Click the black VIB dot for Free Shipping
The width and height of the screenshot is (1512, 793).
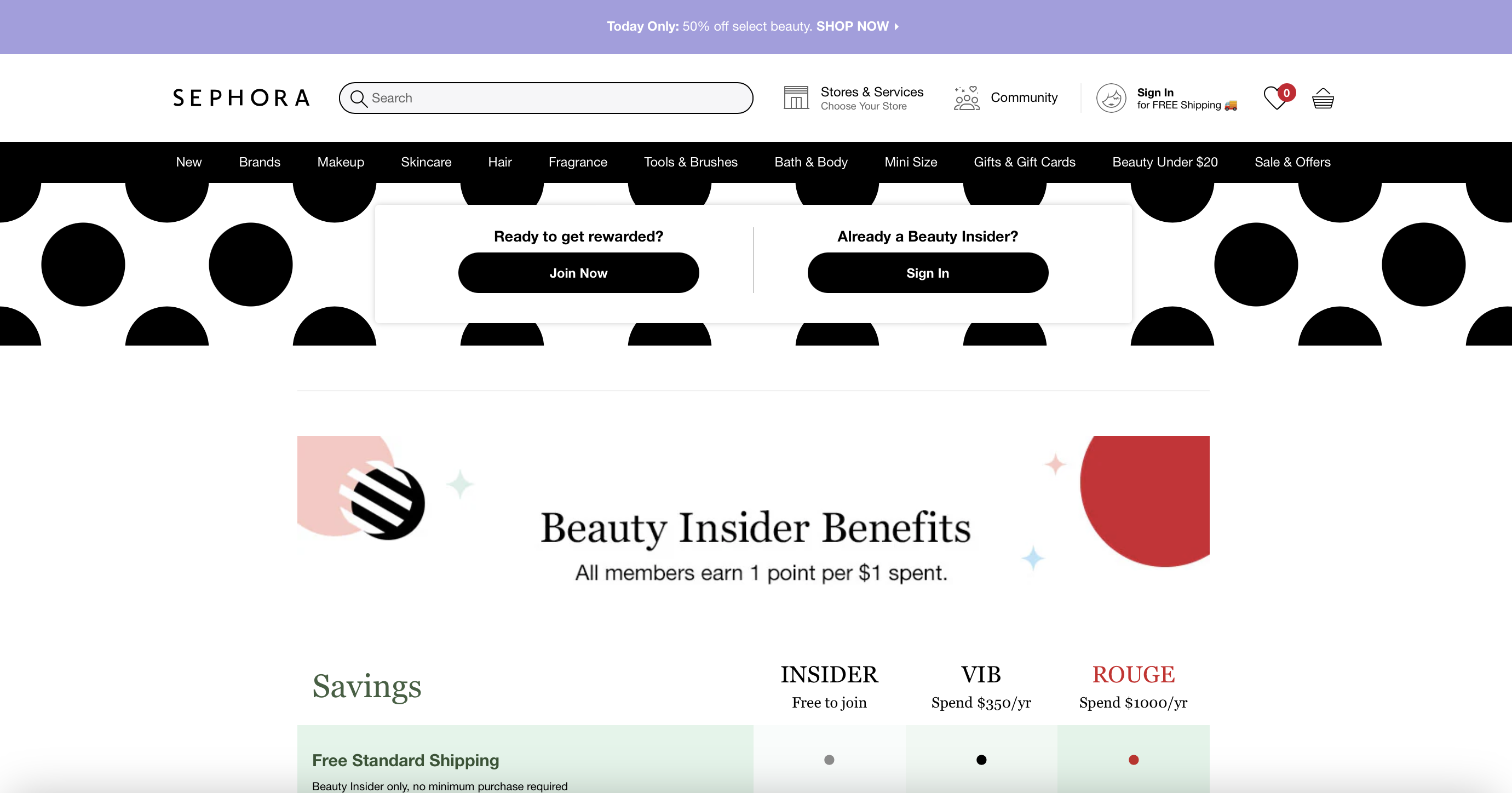[981, 760]
